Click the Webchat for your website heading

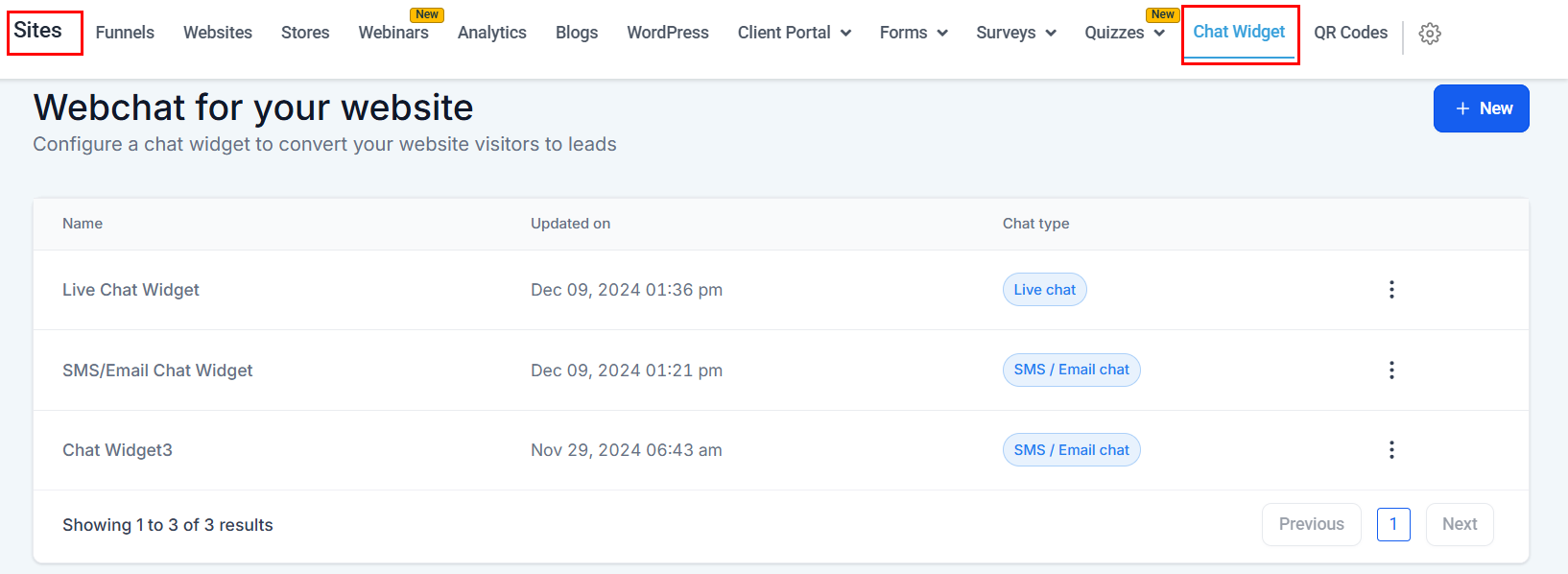(253, 108)
